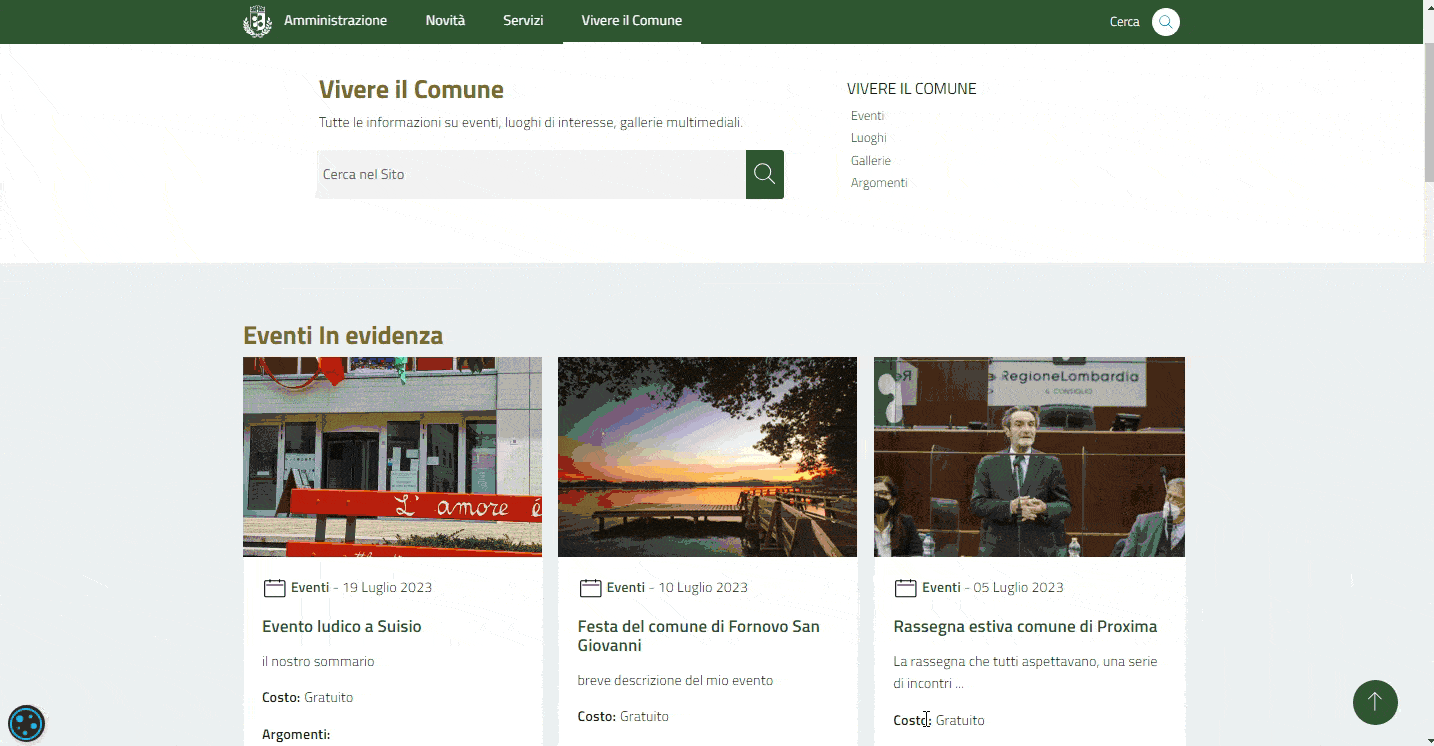Go to Gallerie in the sidebar
This screenshot has height=746, width=1434.
click(870, 161)
